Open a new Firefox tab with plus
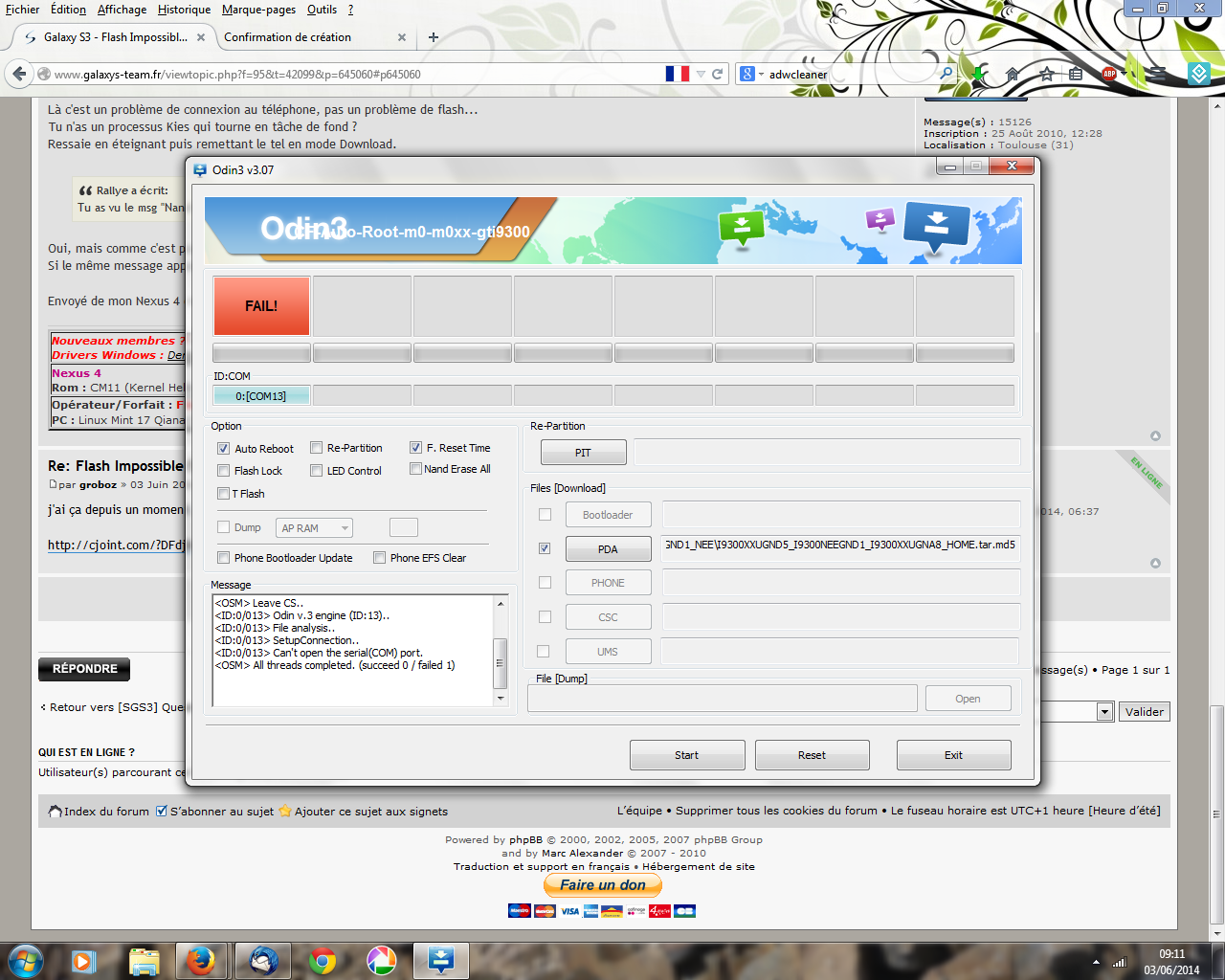This screenshot has width=1225, height=980. 434,37
